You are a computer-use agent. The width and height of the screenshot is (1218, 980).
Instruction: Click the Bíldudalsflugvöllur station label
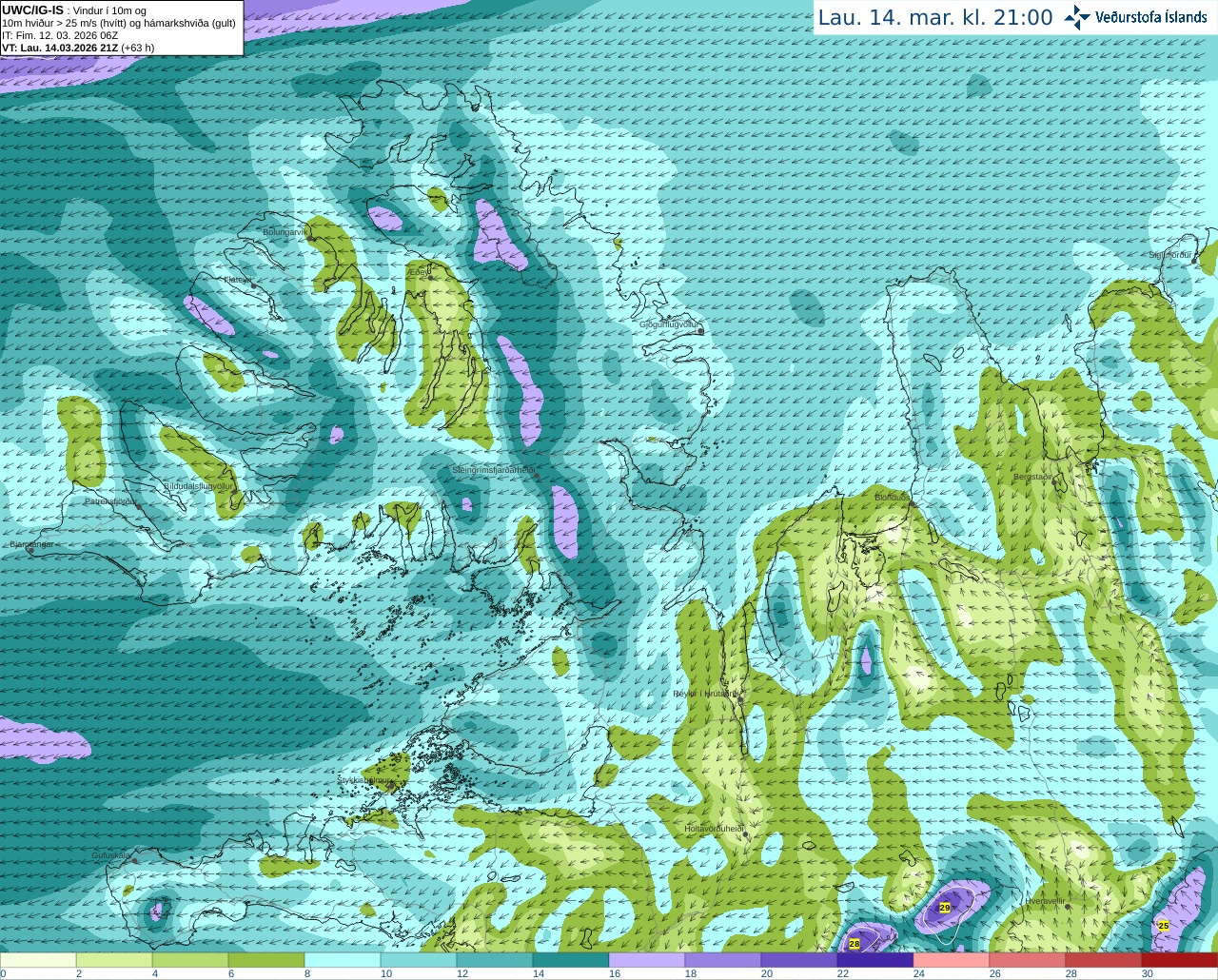[198, 485]
